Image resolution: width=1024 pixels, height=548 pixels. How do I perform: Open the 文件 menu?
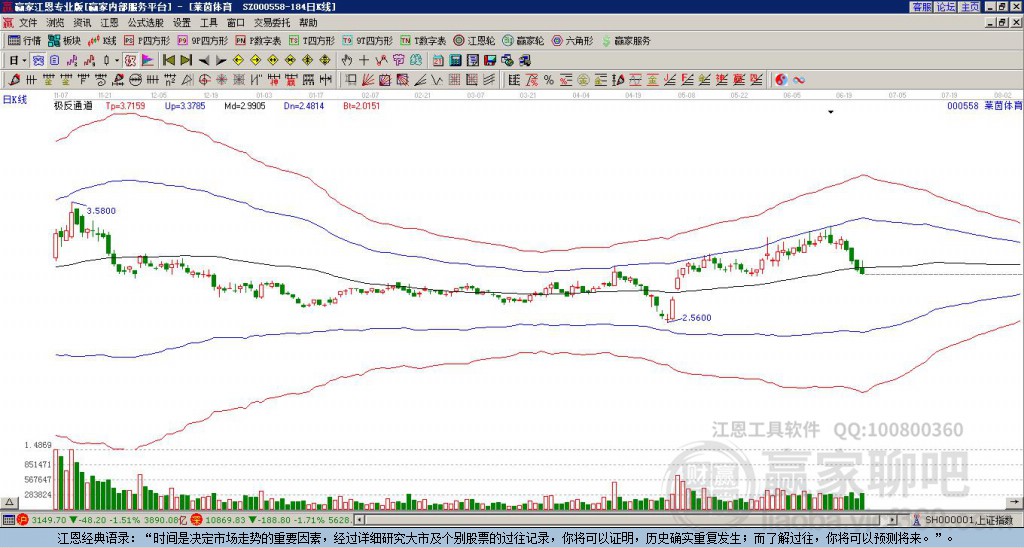(28, 23)
